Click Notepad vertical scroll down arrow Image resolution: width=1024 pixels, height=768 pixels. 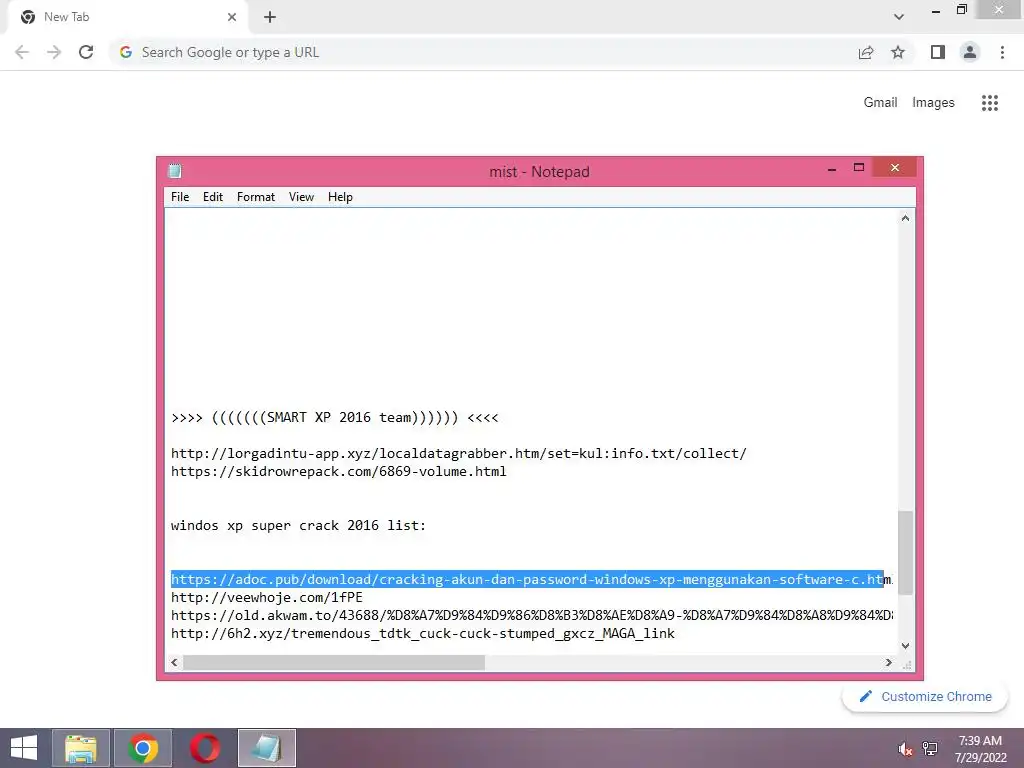pyautogui.click(x=905, y=645)
